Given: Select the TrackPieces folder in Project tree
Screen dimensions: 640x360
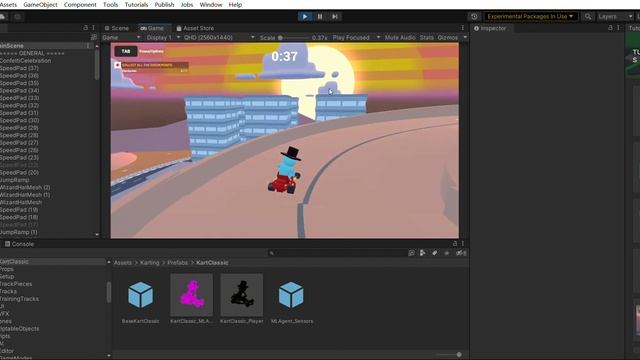Looking at the screenshot, I should [16, 284].
